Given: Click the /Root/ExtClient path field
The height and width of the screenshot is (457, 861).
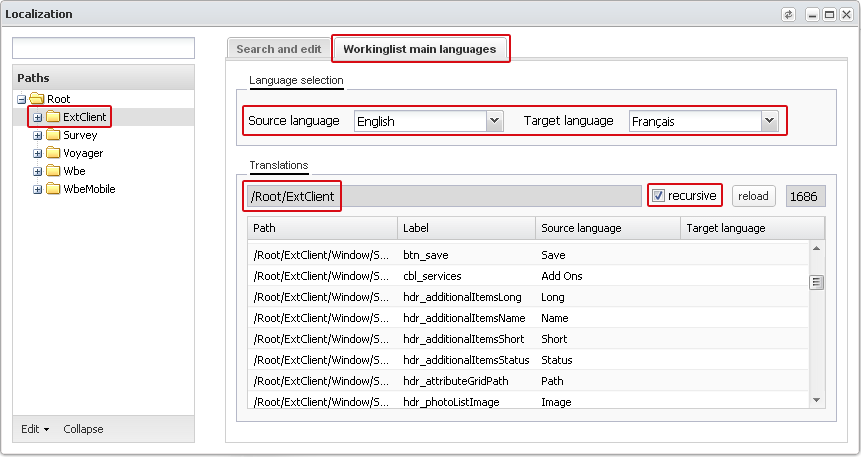Looking at the screenshot, I should point(444,196).
